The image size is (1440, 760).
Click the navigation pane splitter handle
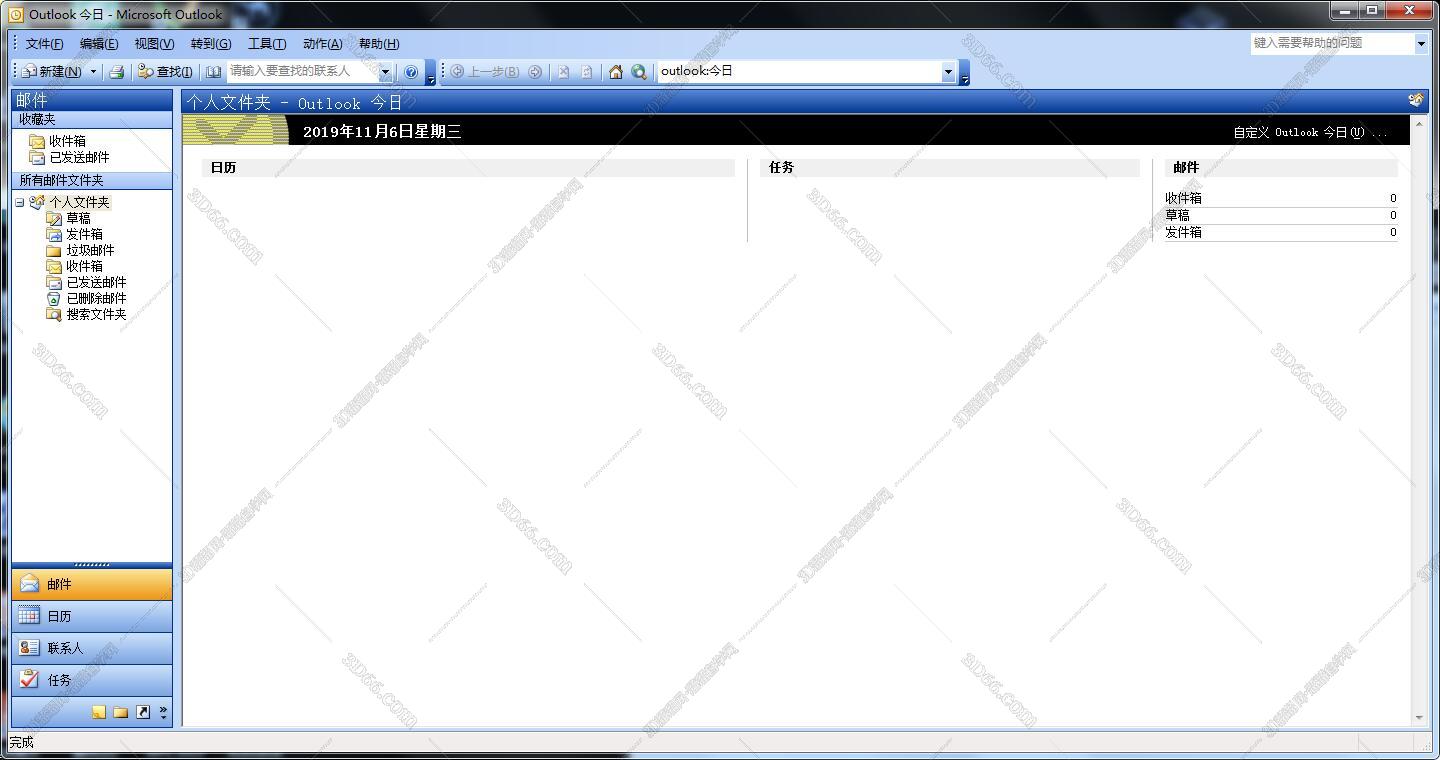[92, 565]
